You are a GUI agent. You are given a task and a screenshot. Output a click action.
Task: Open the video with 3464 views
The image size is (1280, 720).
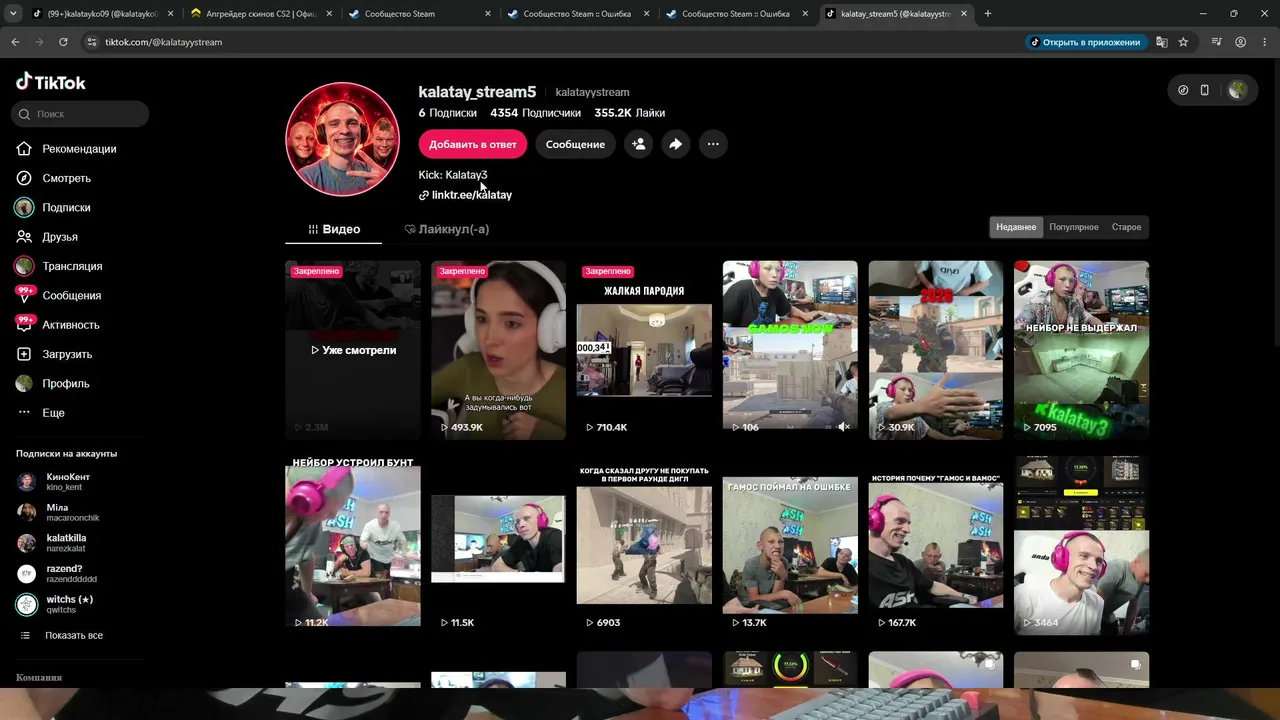1081,545
